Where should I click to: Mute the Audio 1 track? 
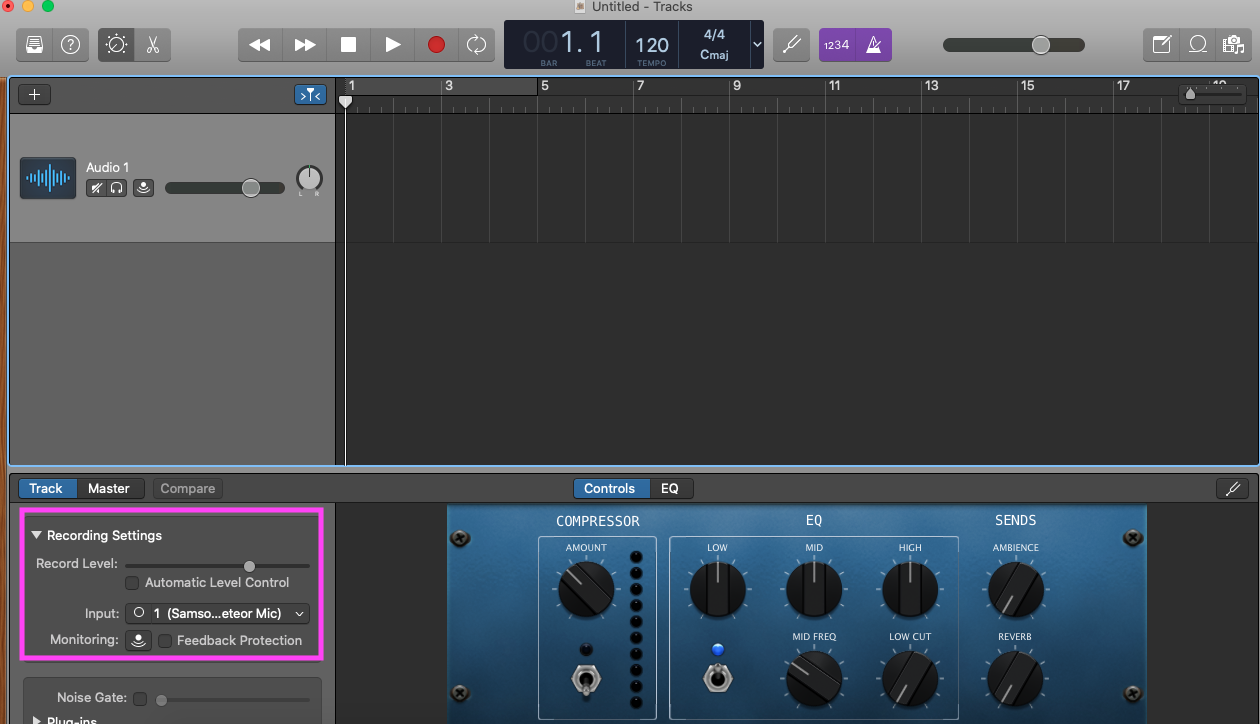(96, 188)
